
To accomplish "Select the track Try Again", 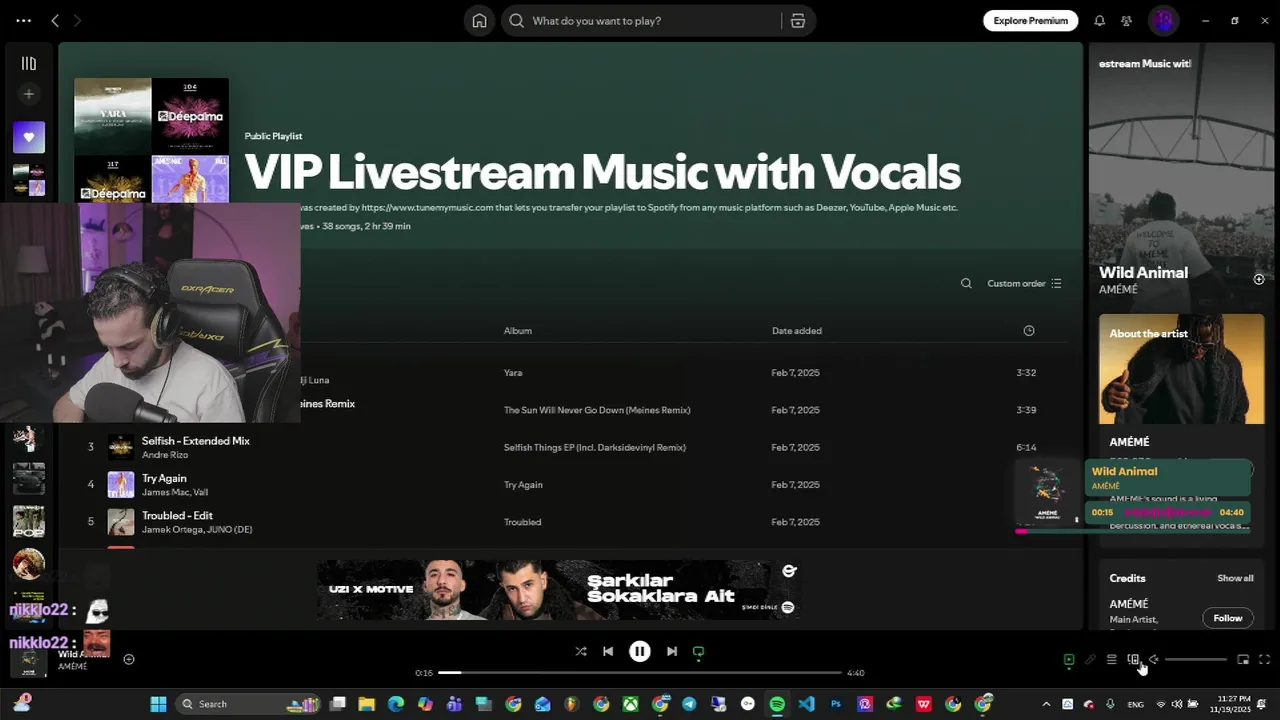I will click(x=164, y=478).
